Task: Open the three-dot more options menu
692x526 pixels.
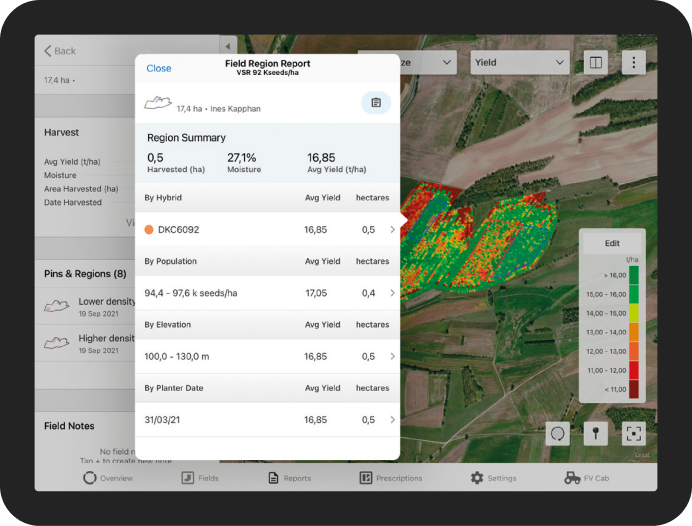Action: pos(632,62)
